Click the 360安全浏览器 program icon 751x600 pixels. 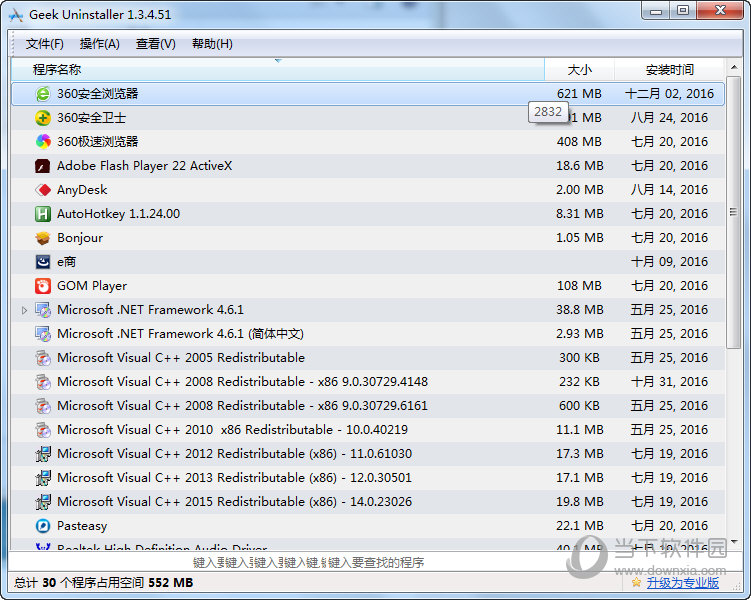43,94
